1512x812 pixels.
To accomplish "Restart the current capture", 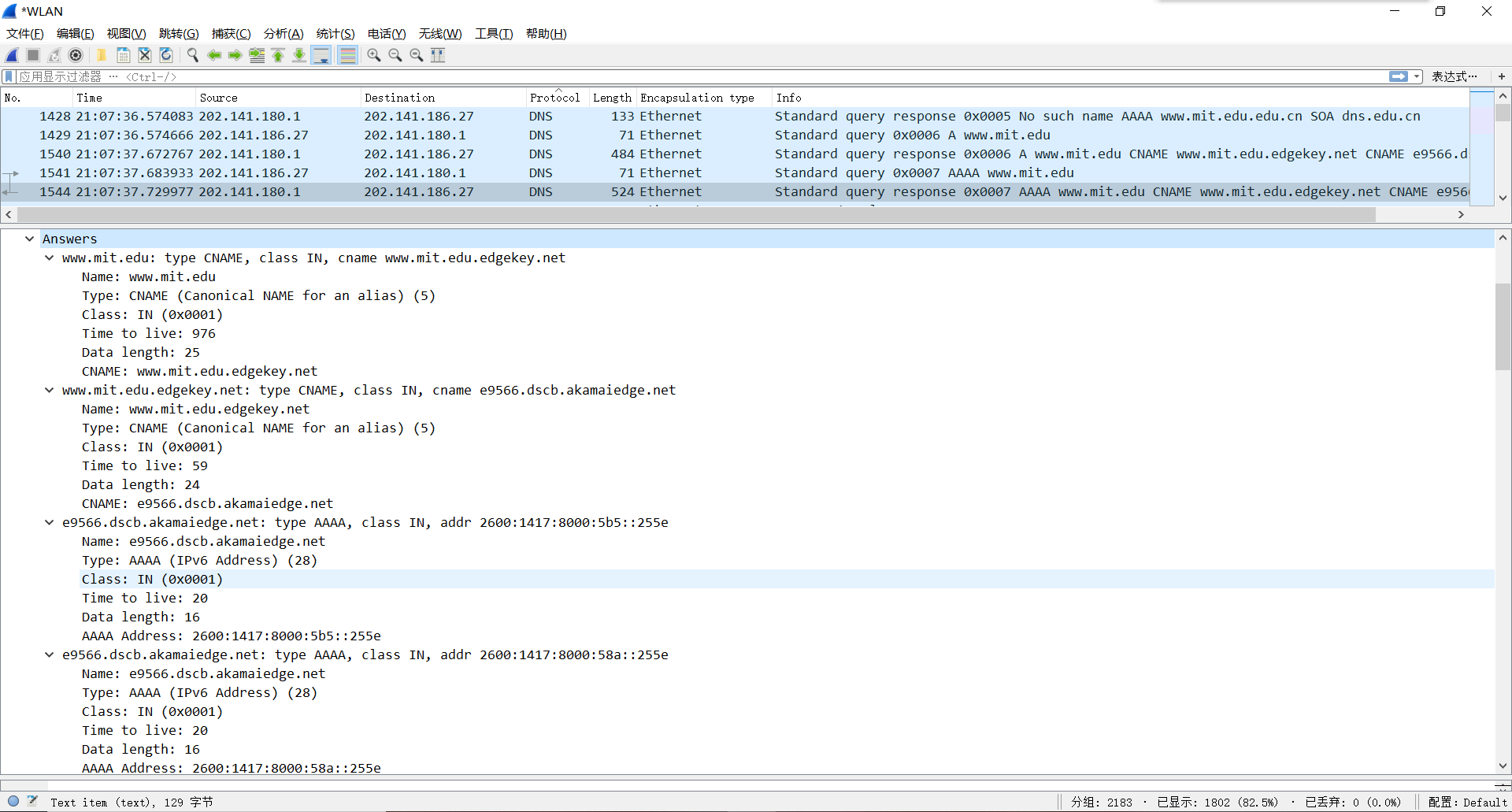I will tap(54, 55).
